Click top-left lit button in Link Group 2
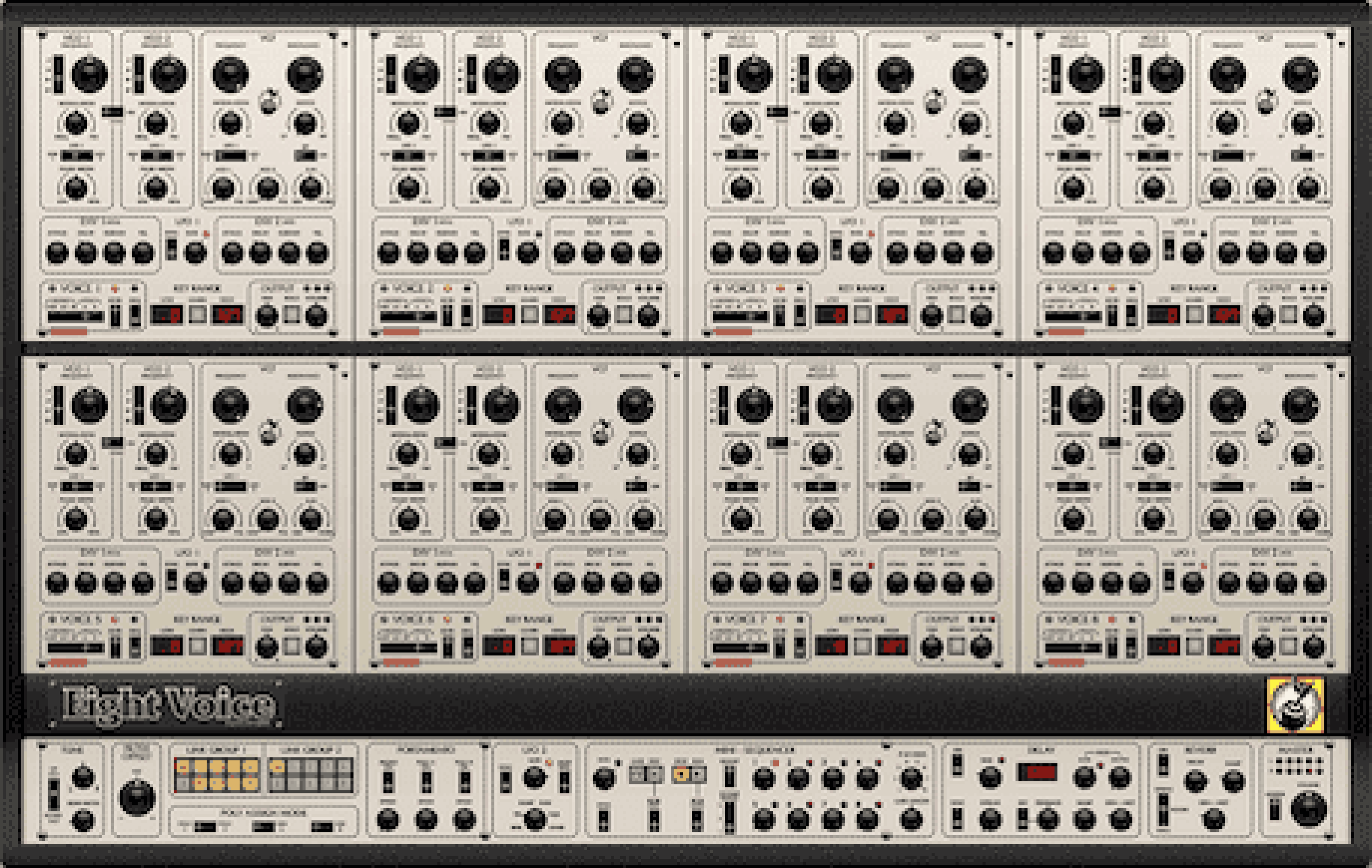The width and height of the screenshot is (1372, 868). pos(277,767)
